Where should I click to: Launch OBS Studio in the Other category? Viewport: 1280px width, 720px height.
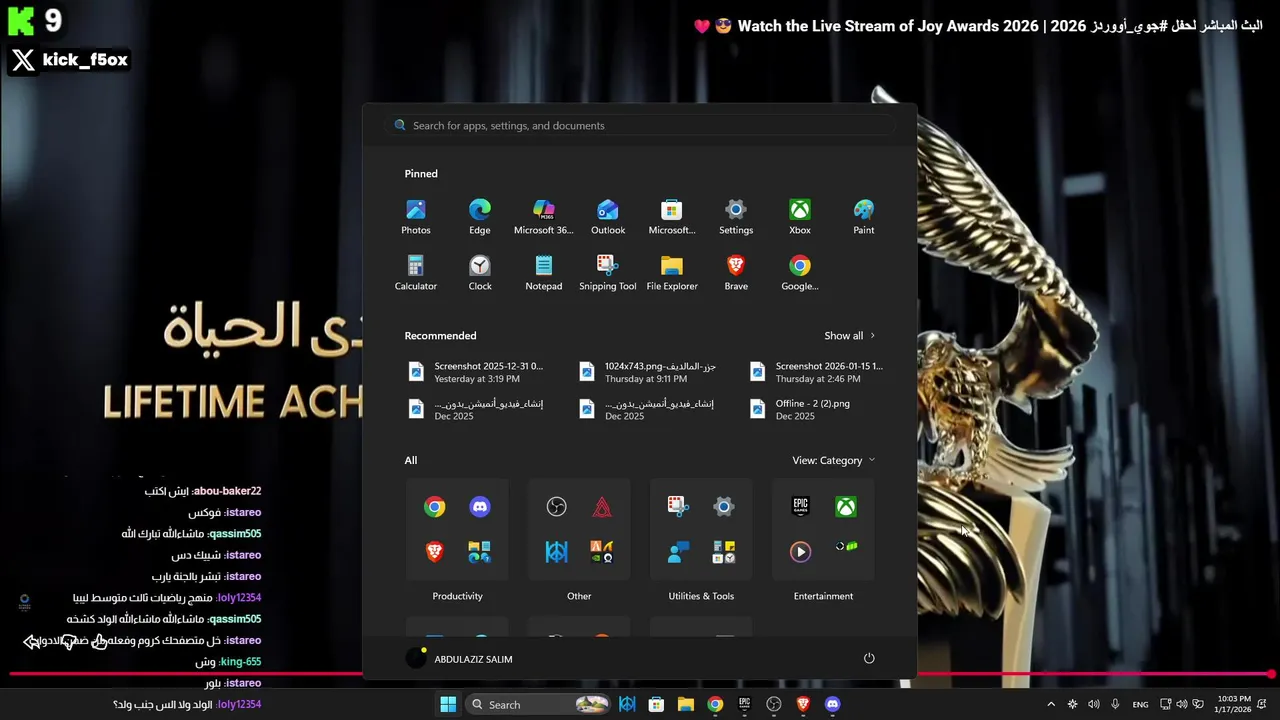tap(557, 507)
